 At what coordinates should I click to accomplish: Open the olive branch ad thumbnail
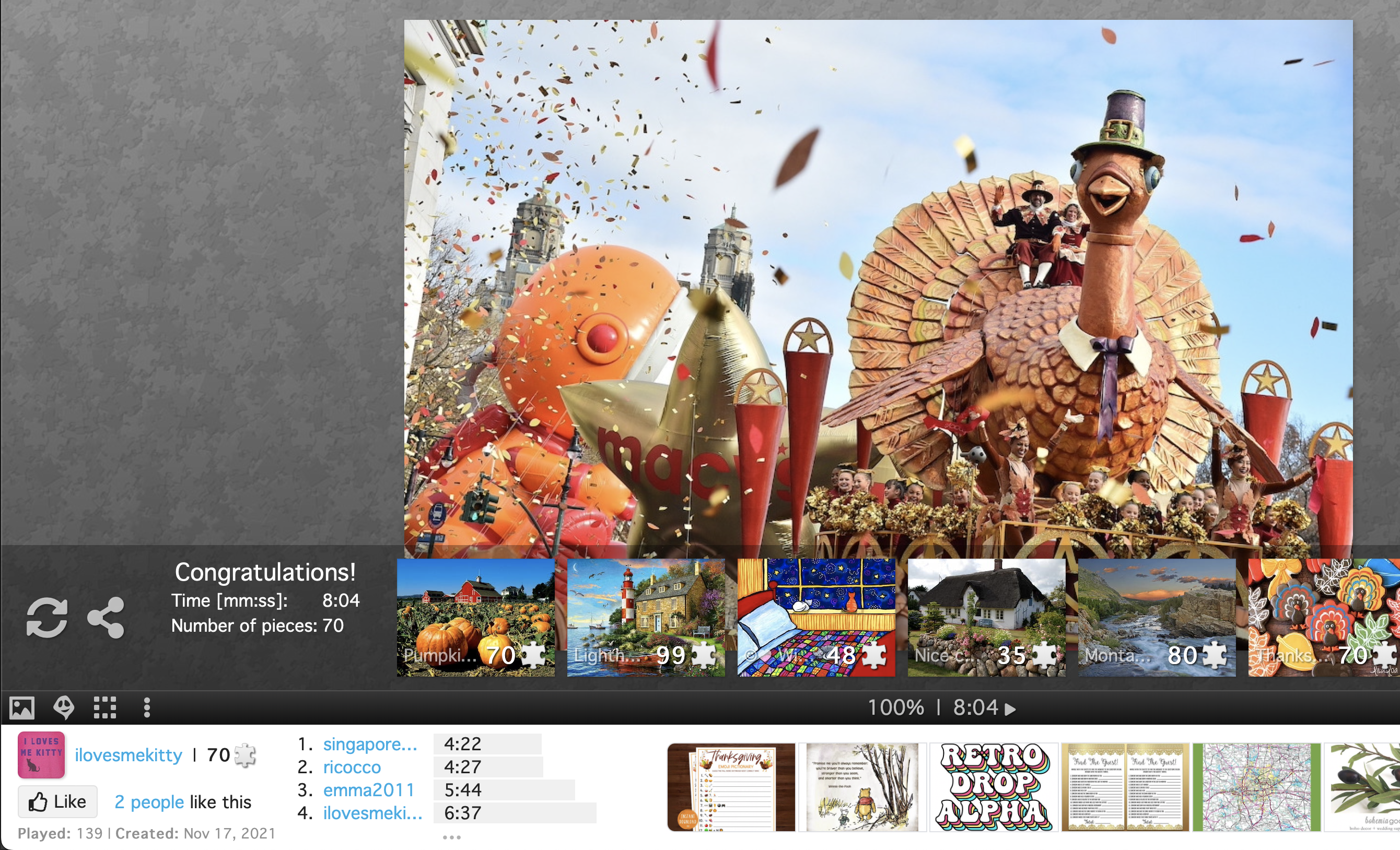tap(1362, 787)
